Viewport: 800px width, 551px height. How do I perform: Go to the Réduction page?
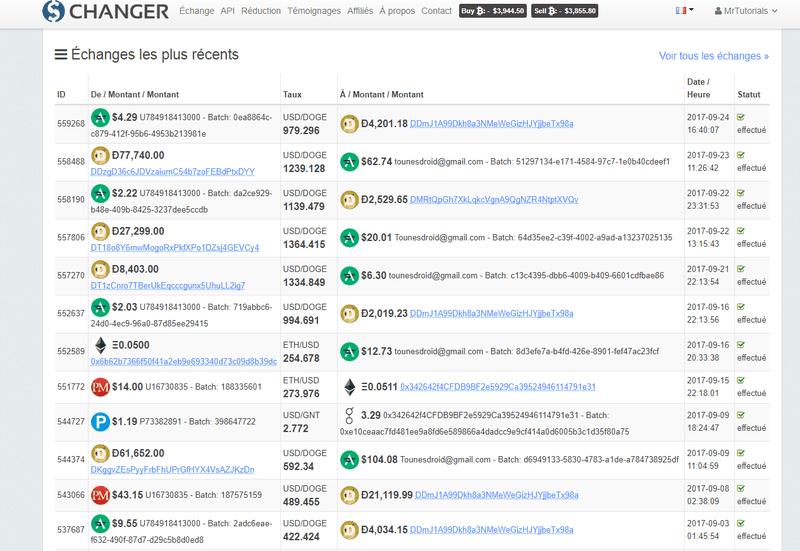pos(261,11)
